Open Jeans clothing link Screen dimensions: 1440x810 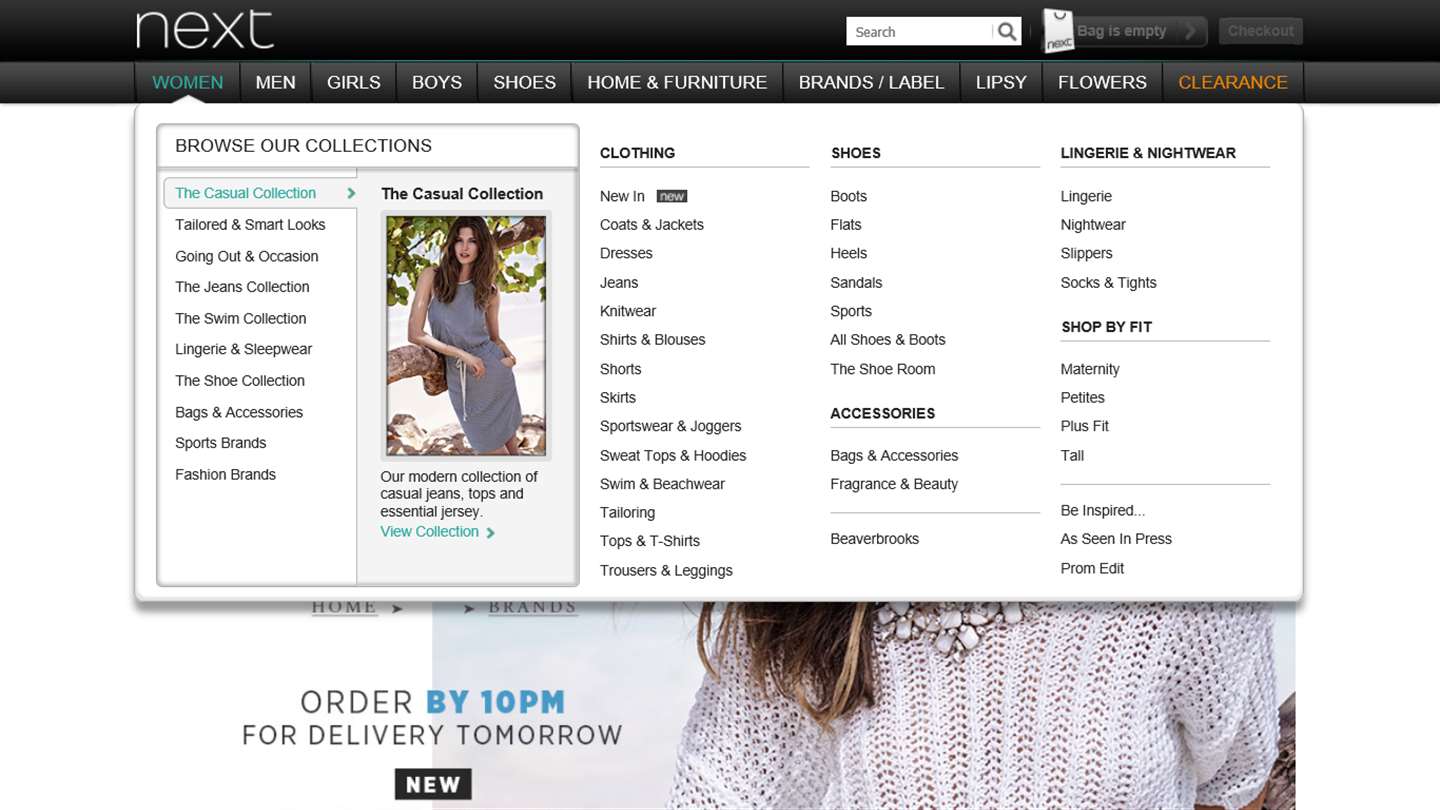[x=619, y=283]
